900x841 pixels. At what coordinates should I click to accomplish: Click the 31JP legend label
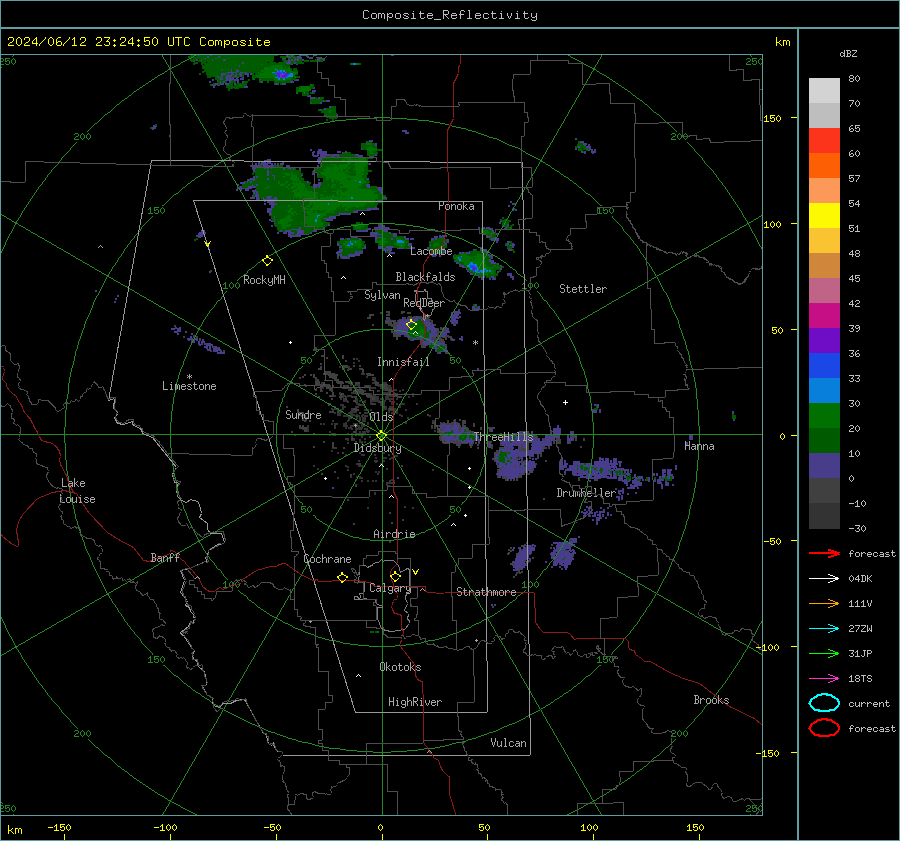[860, 653]
